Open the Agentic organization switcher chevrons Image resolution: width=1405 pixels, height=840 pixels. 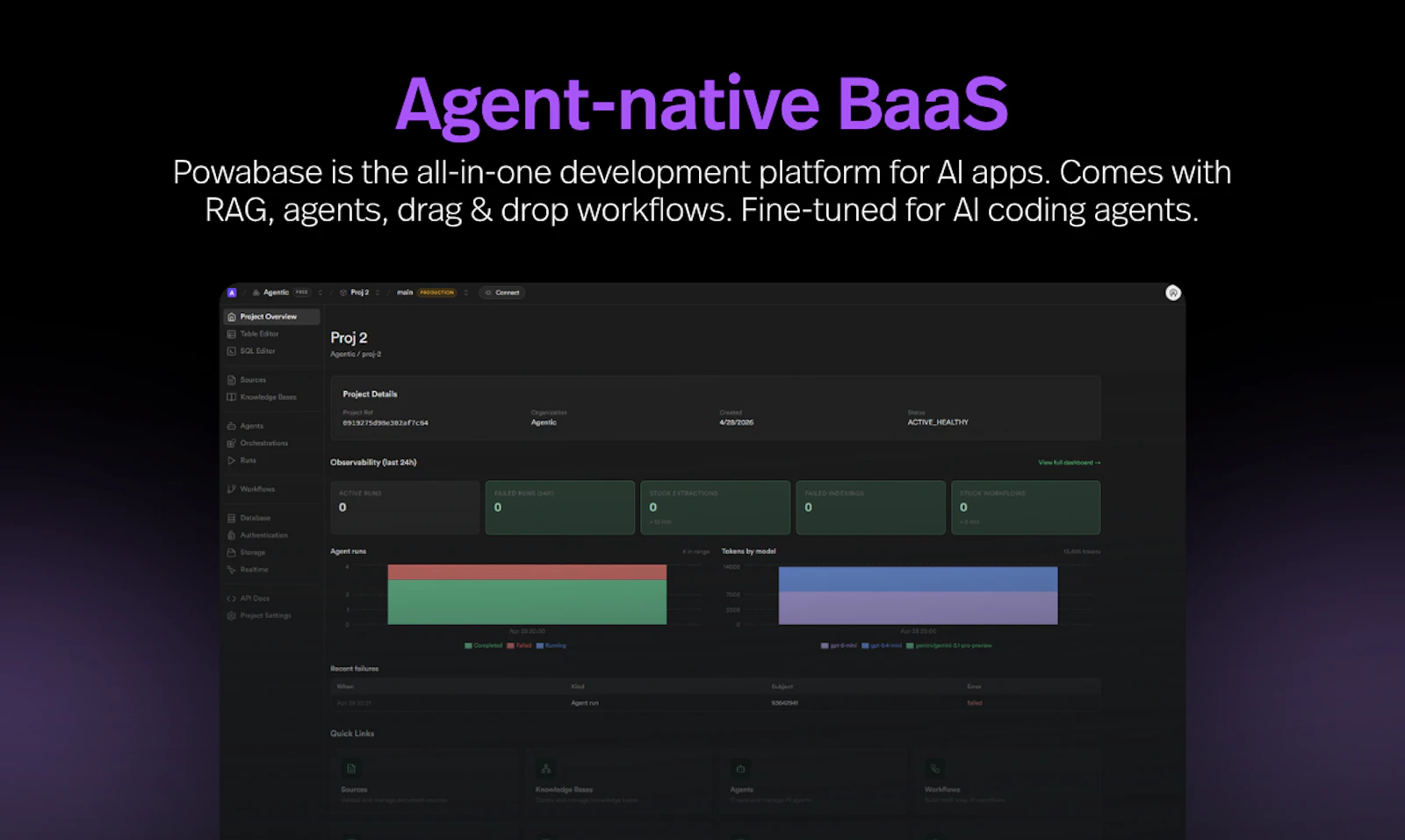click(321, 293)
